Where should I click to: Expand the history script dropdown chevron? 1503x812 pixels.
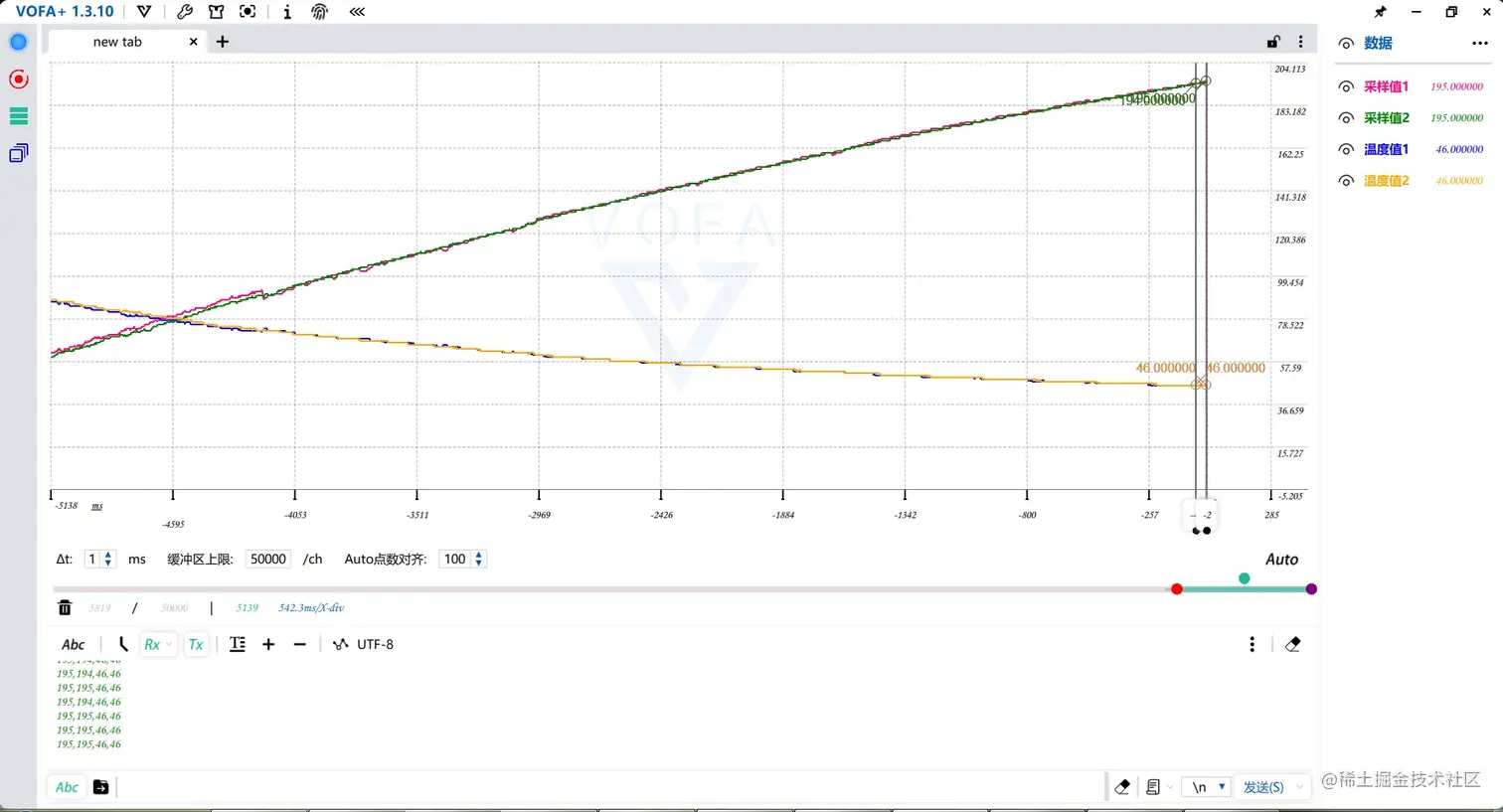click(x=1170, y=787)
